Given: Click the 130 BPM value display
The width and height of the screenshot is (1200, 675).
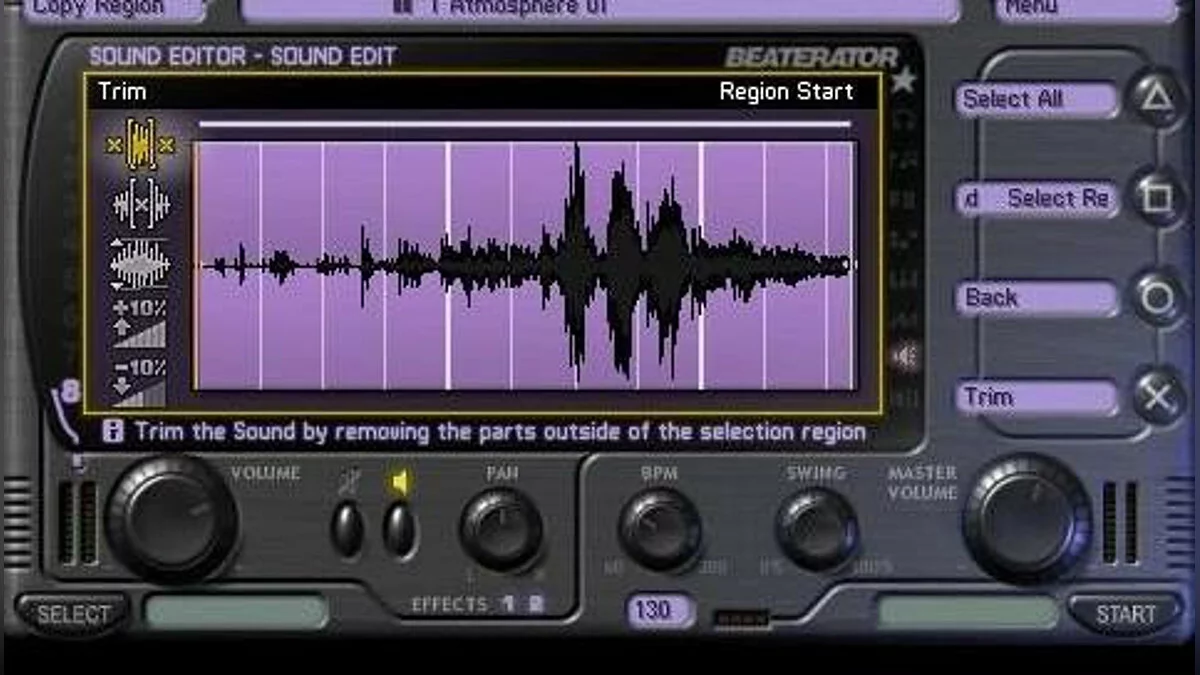Looking at the screenshot, I should (661, 610).
